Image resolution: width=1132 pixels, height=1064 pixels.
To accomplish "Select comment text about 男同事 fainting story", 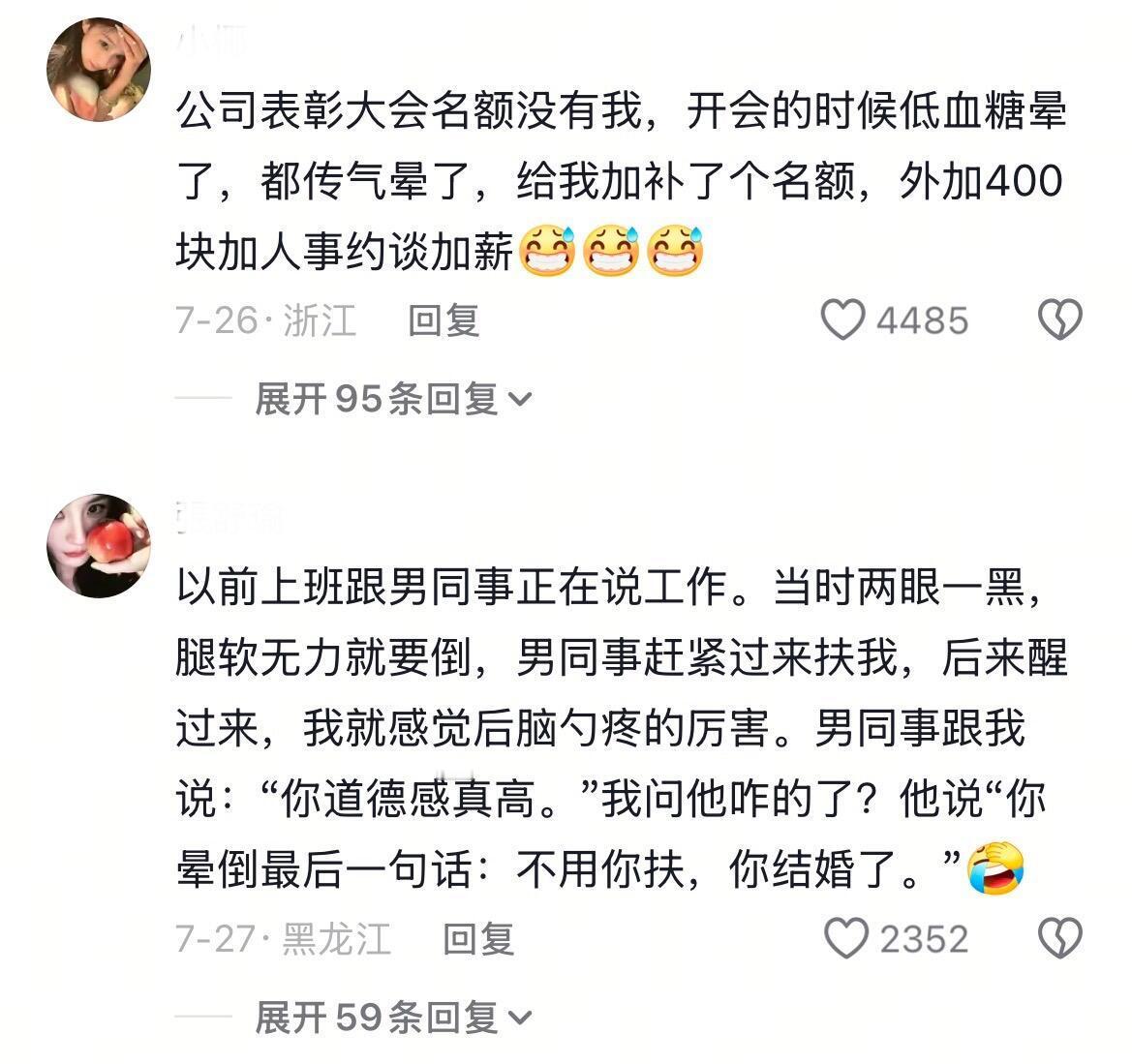I will [621, 728].
